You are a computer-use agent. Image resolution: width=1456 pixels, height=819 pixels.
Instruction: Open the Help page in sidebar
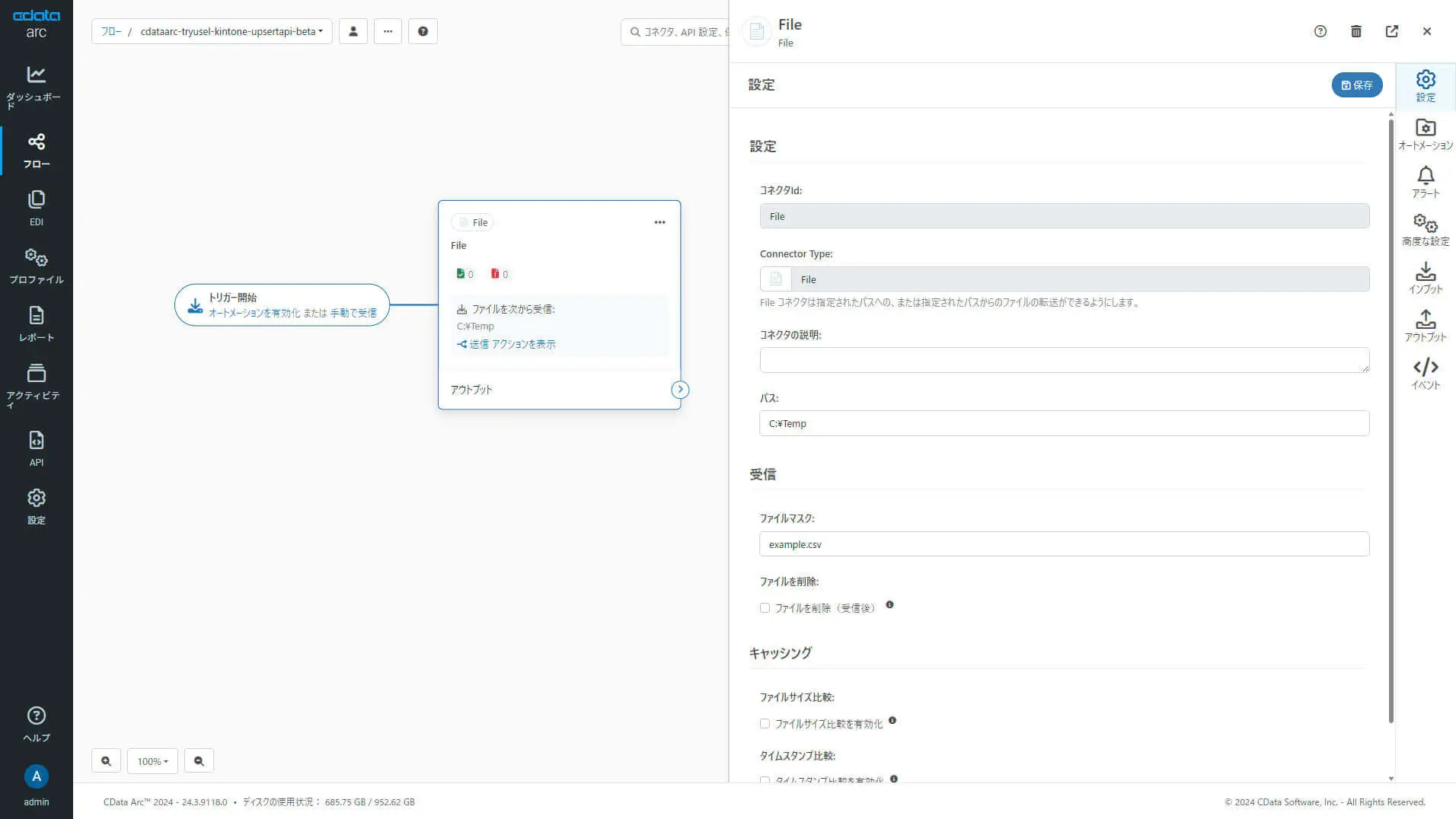(x=36, y=724)
